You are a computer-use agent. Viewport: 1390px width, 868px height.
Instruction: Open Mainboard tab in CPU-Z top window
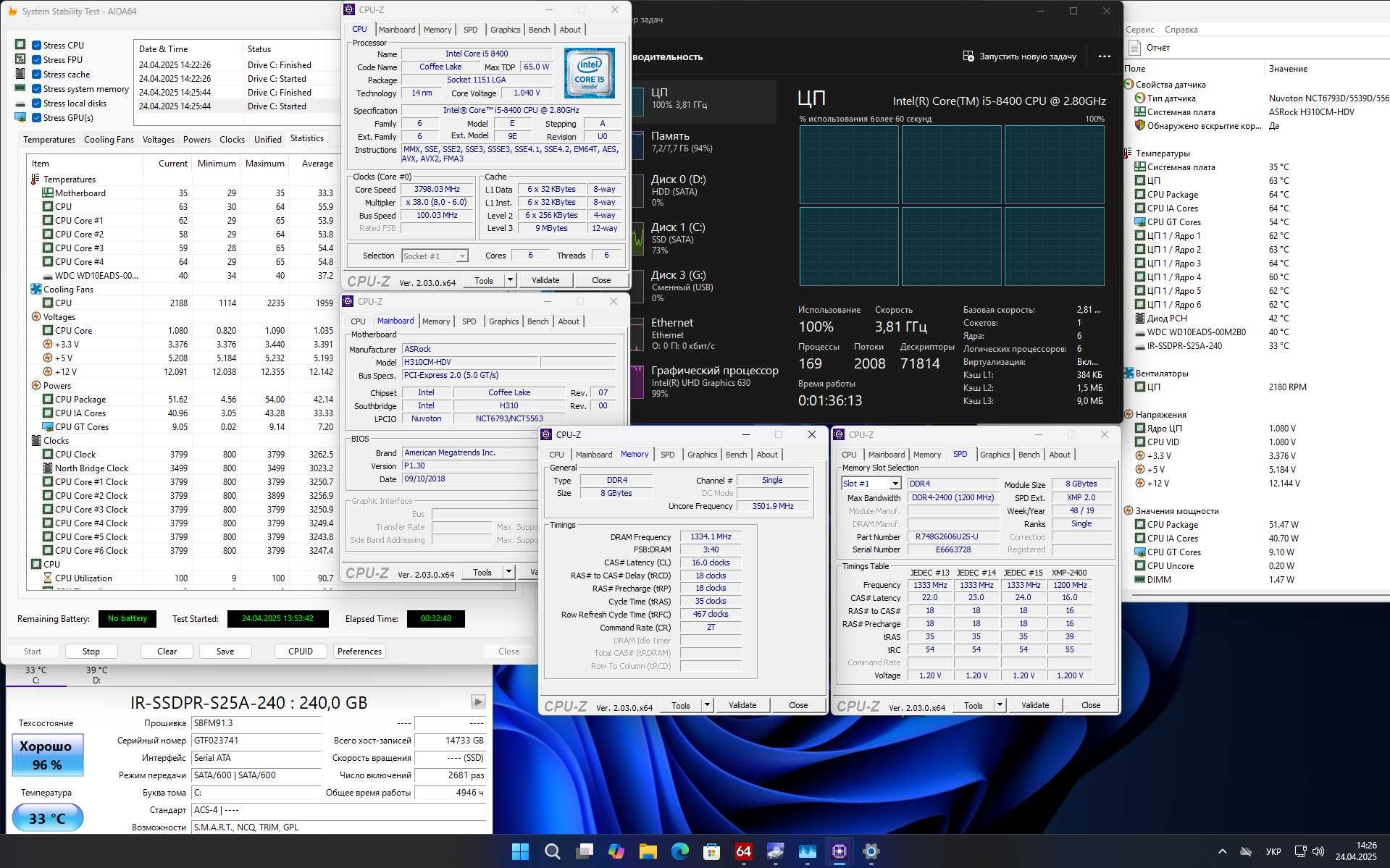point(397,30)
